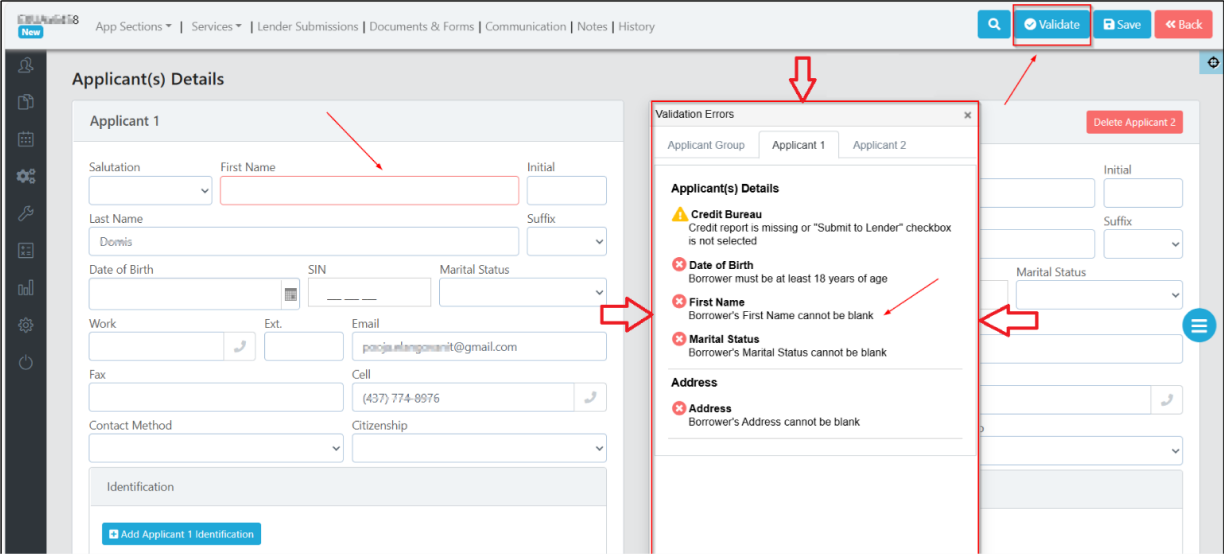
Task: Open Applicant 1 Marital Status dropdown
Action: pyautogui.click(x=522, y=294)
